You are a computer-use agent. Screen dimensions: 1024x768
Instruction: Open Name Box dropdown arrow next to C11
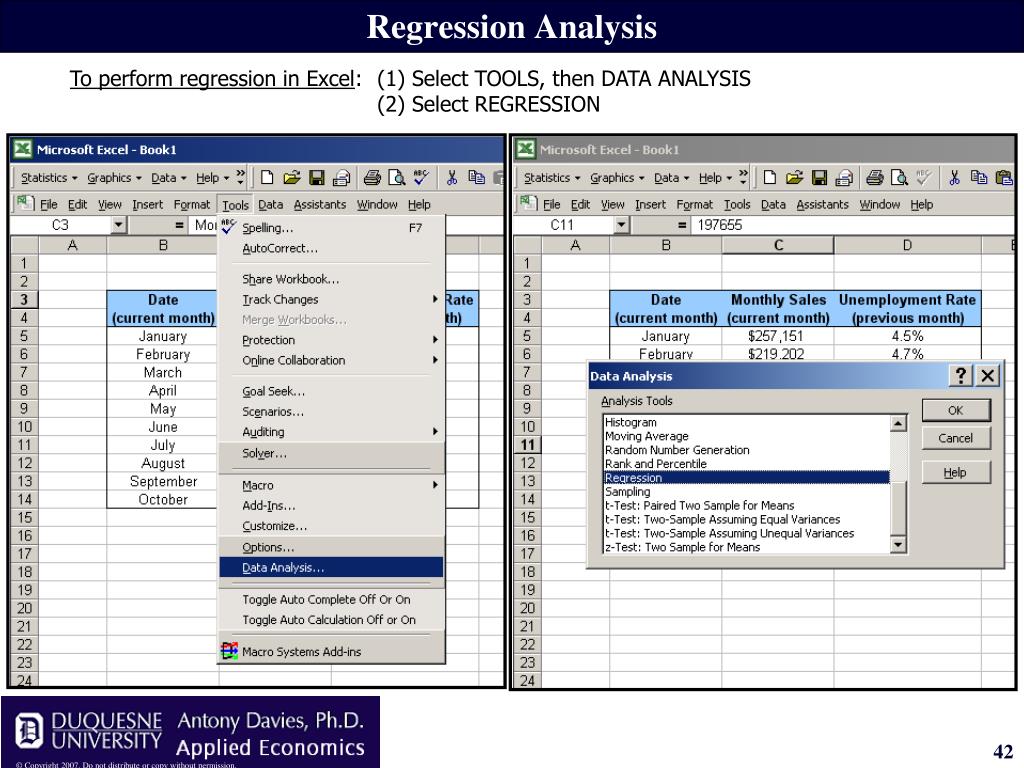pyautogui.click(x=621, y=225)
